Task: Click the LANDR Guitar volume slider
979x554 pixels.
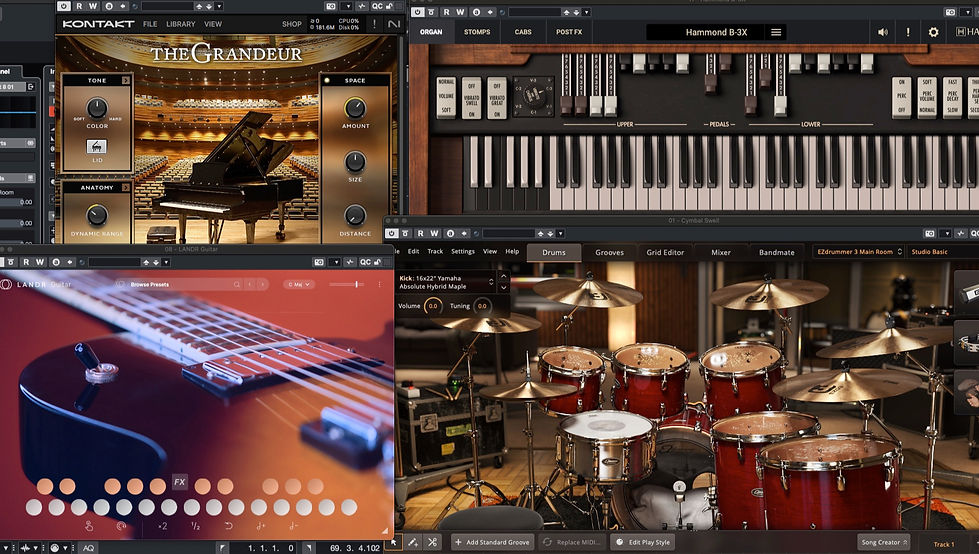Action: point(347,284)
